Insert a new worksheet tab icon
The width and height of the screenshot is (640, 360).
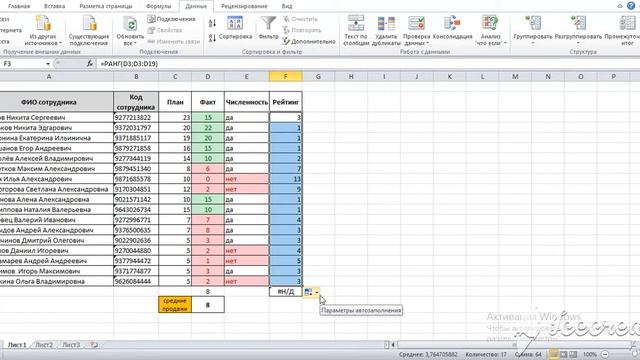(x=94, y=345)
